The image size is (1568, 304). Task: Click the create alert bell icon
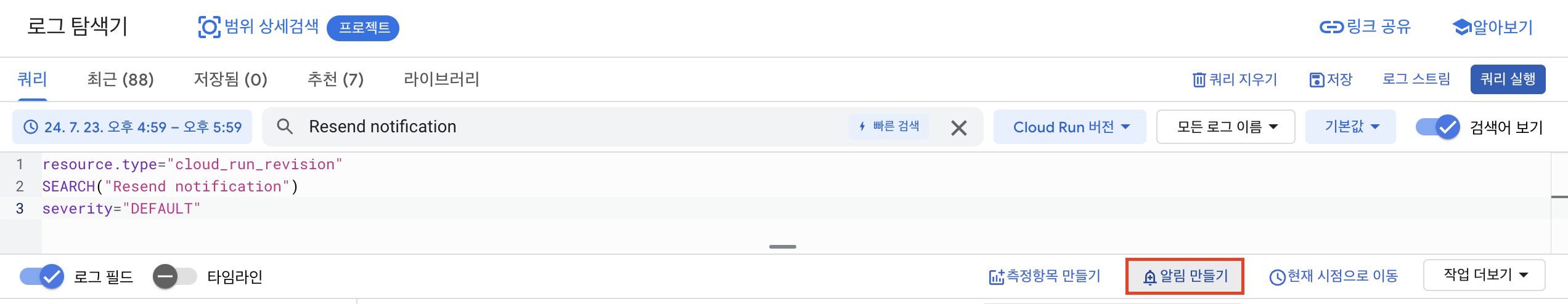pos(1149,277)
